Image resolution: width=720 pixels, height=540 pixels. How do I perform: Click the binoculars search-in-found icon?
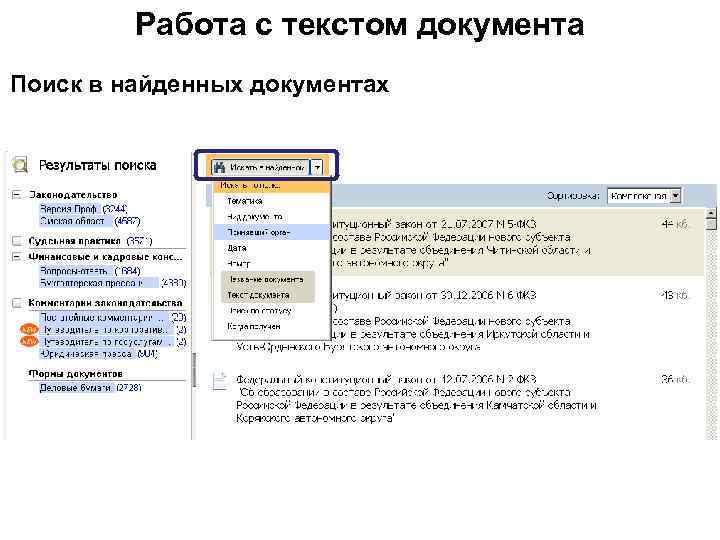(219, 167)
